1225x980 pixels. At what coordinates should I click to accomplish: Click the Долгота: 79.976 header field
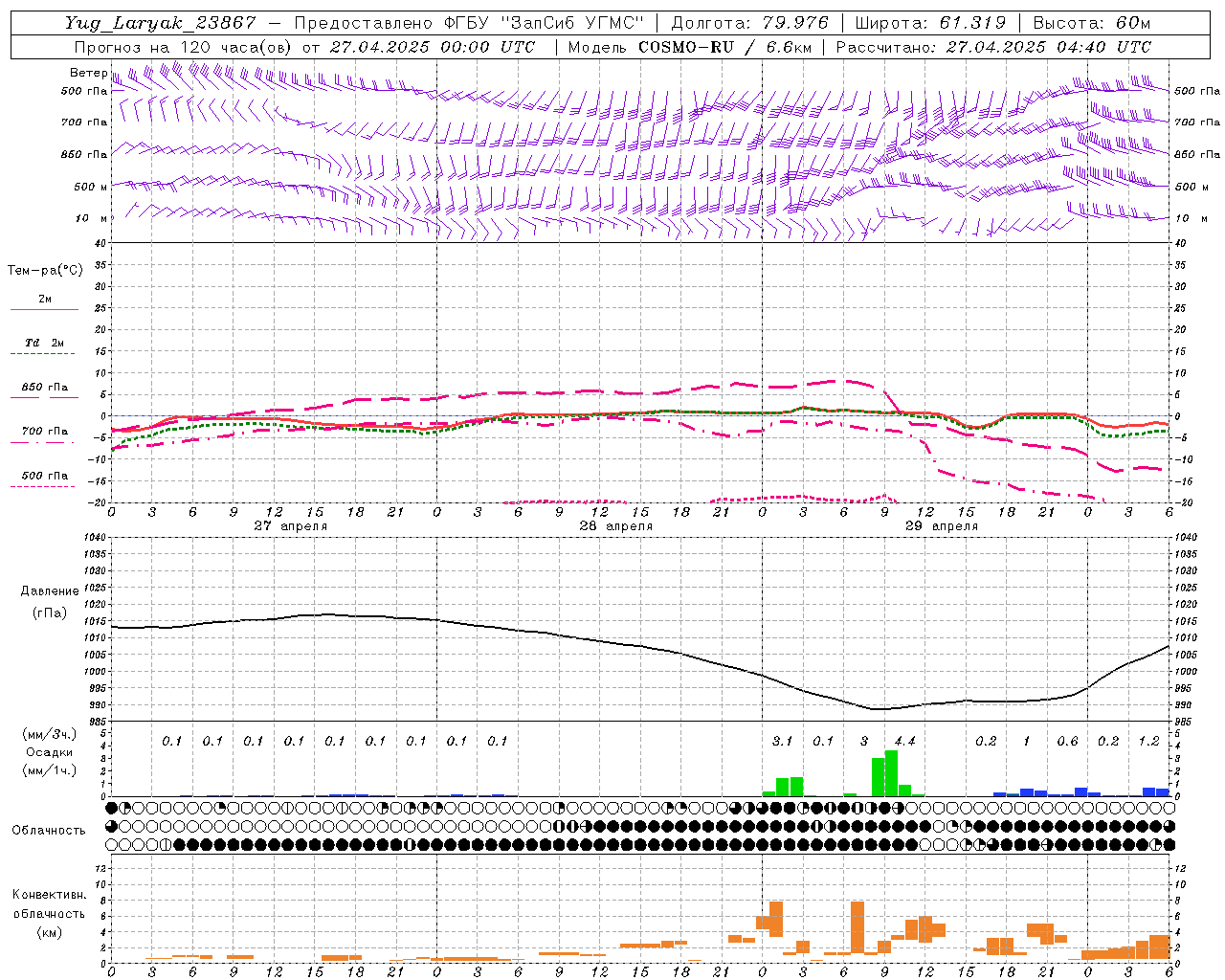point(749,23)
